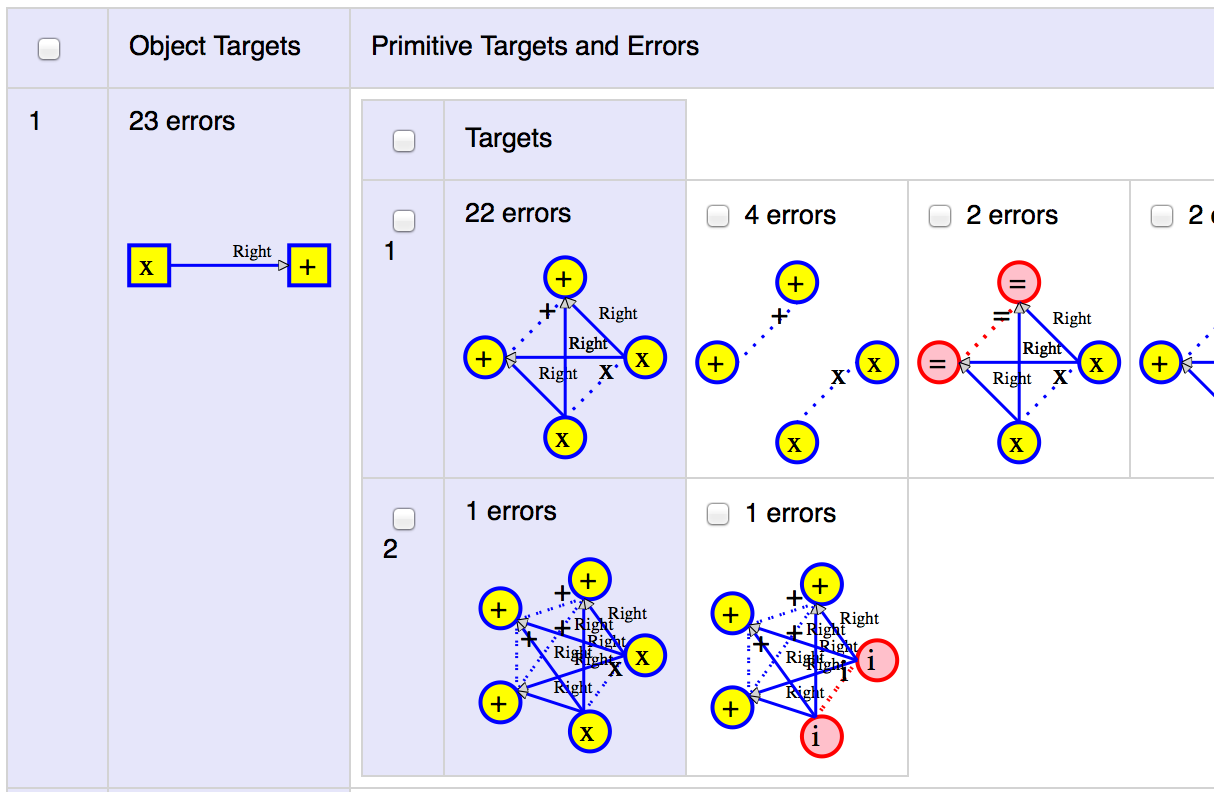
Task: Click the Object Targets column header
Action: click(215, 46)
